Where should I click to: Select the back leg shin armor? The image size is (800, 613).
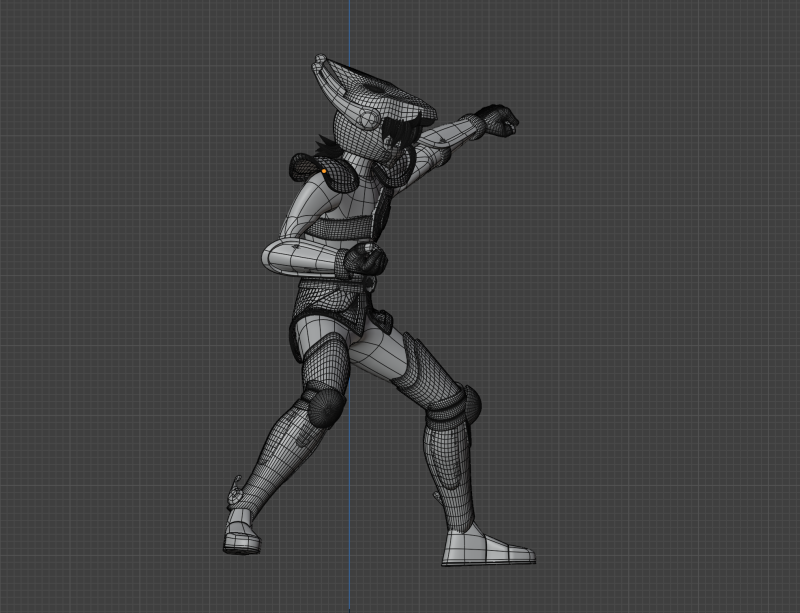pyautogui.click(x=285, y=450)
